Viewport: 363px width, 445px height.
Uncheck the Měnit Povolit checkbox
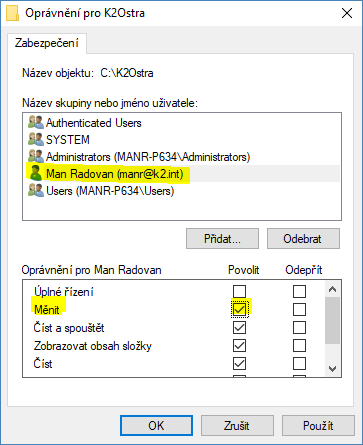[x=239, y=309]
